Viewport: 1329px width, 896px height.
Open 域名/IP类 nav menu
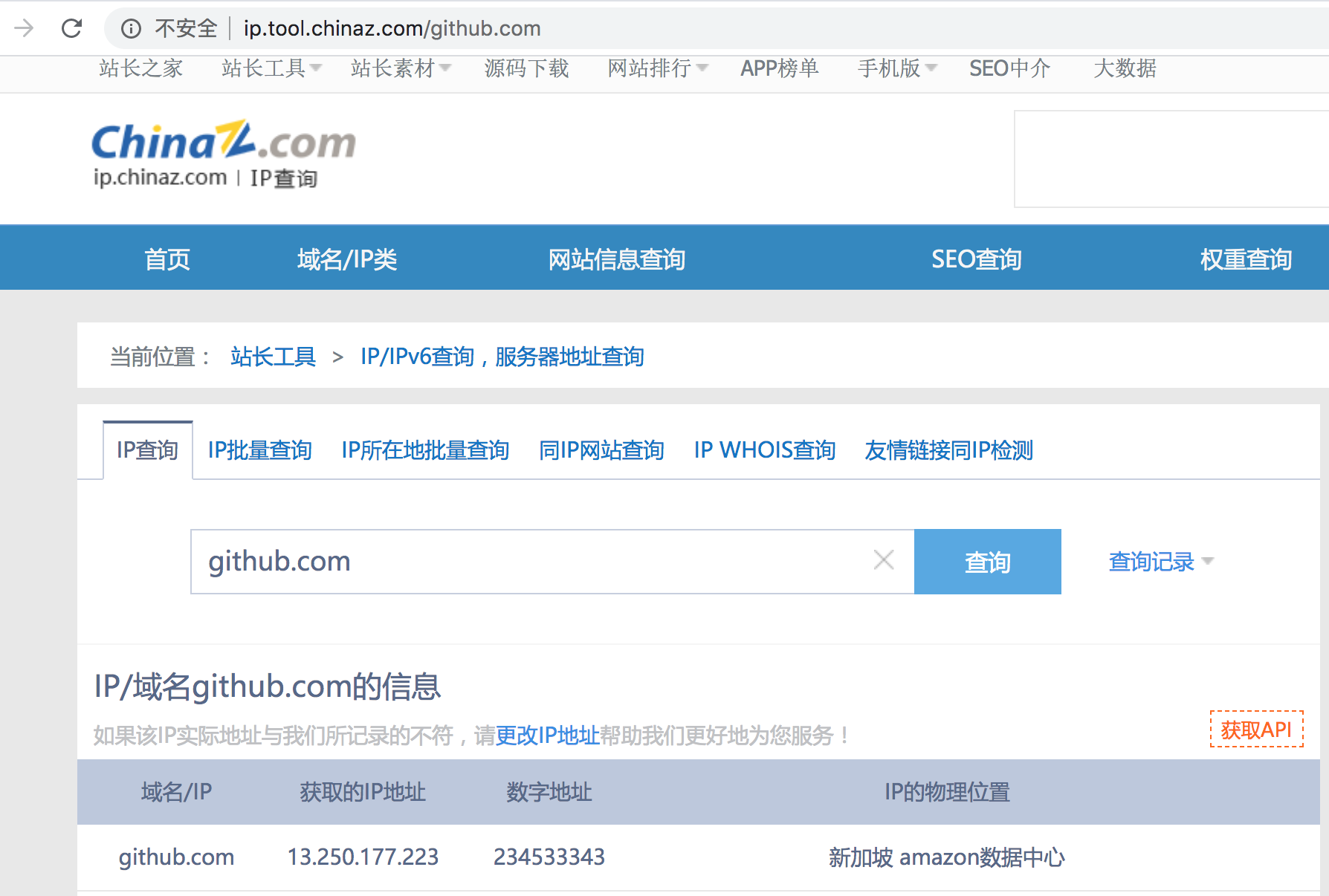(347, 259)
